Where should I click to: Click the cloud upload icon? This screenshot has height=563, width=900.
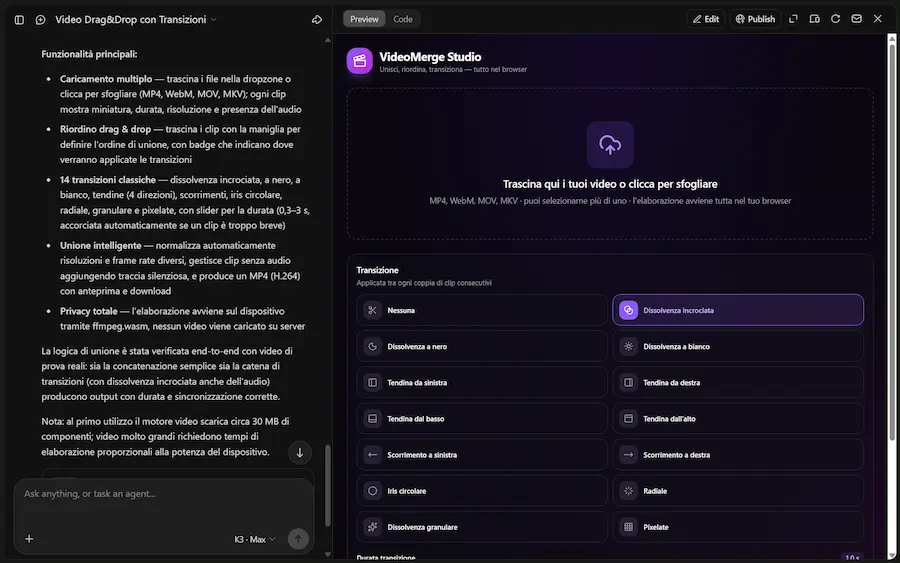tap(610, 145)
